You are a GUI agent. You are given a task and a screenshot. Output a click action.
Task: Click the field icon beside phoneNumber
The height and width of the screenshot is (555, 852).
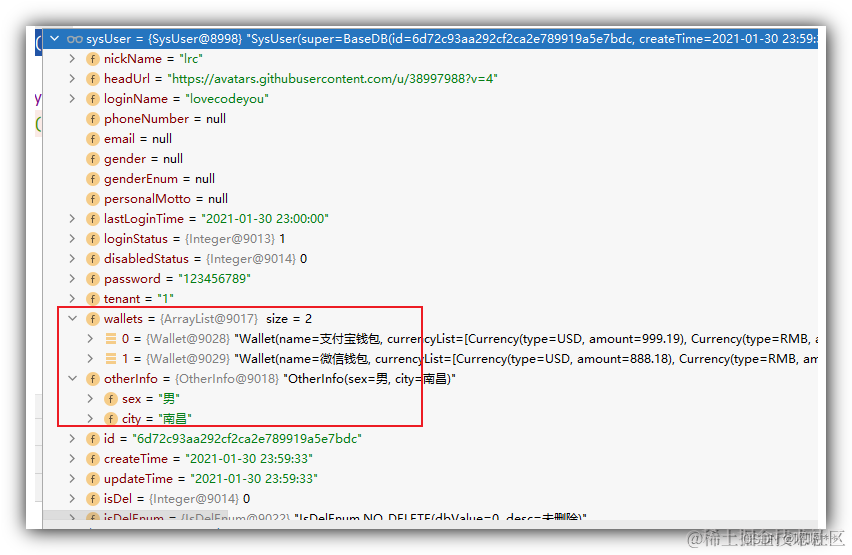93,119
